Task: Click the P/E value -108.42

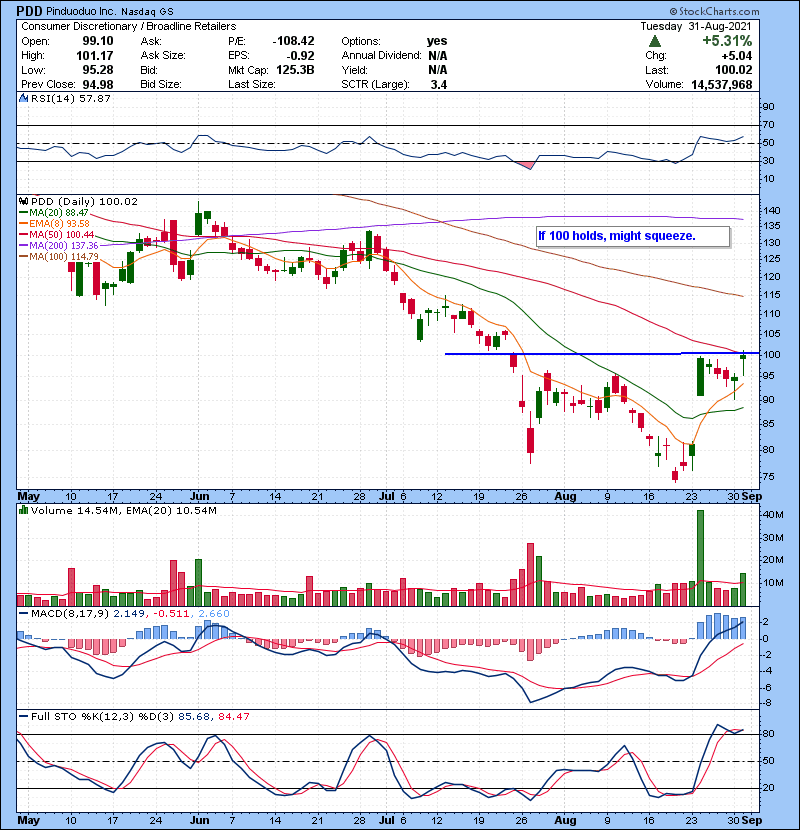Action: coord(293,41)
